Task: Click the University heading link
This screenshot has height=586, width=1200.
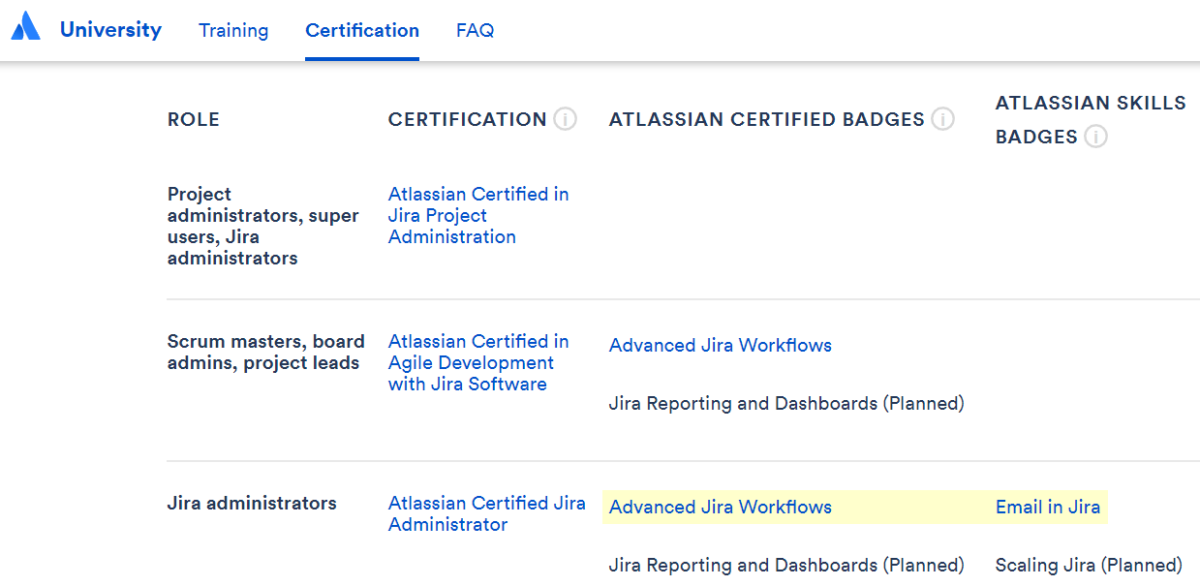Action: tap(110, 29)
